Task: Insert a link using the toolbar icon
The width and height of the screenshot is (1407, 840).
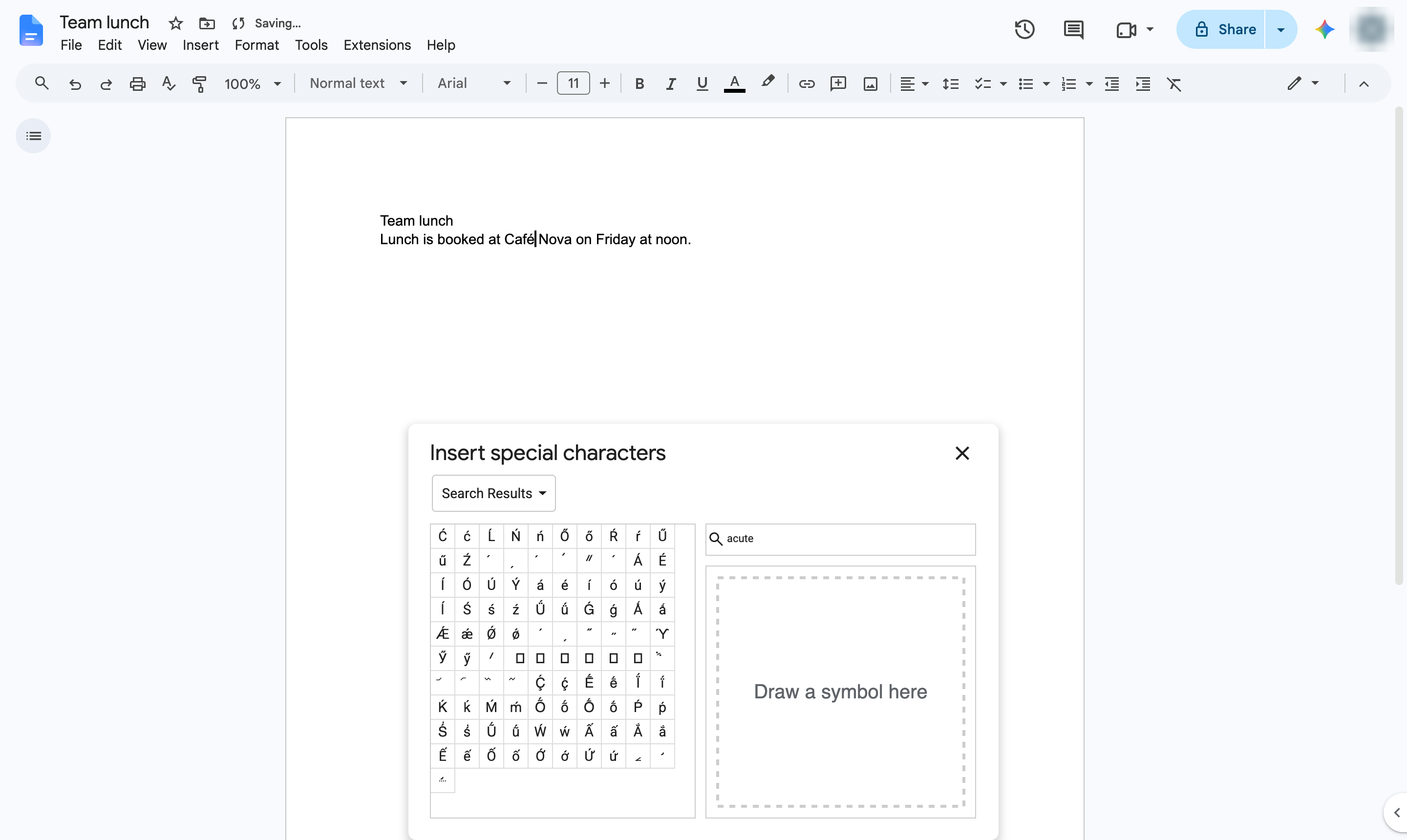Action: click(806, 84)
